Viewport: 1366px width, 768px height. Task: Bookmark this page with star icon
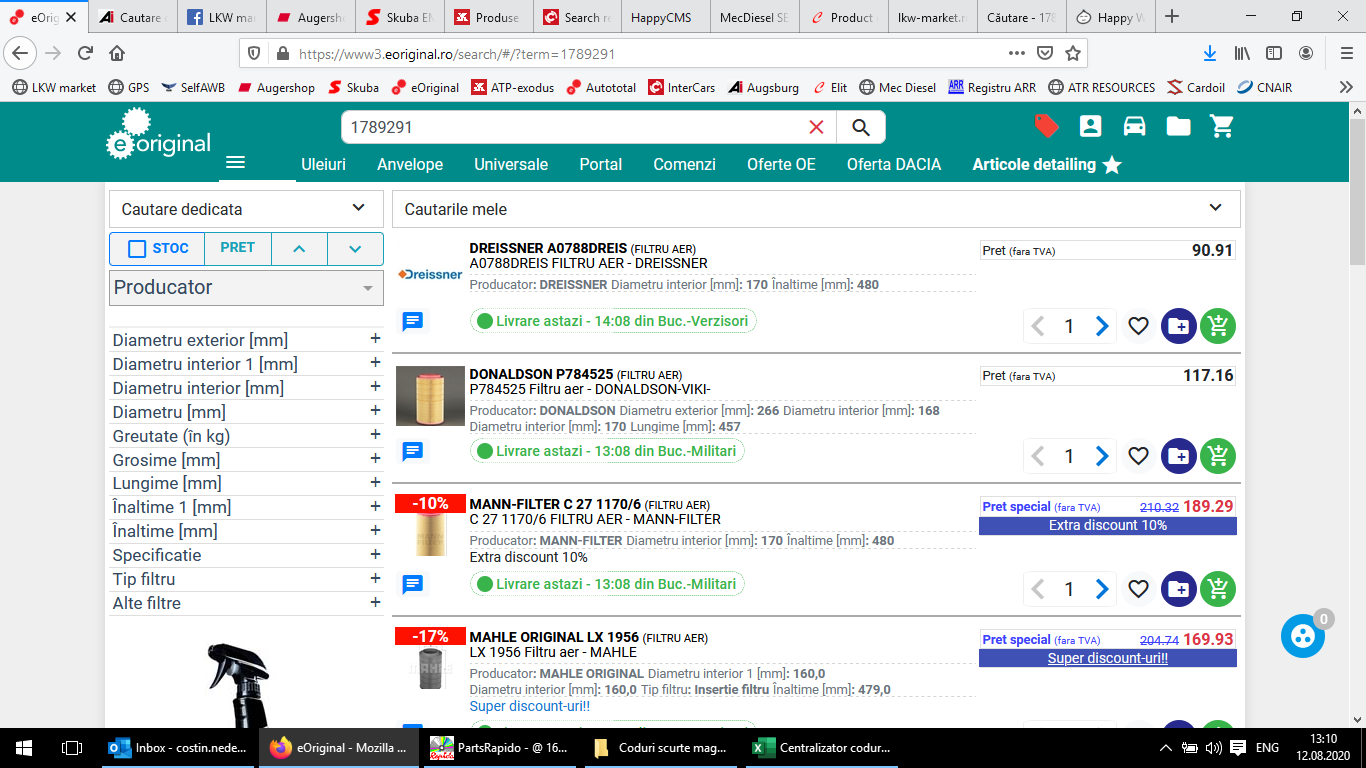[1073, 53]
